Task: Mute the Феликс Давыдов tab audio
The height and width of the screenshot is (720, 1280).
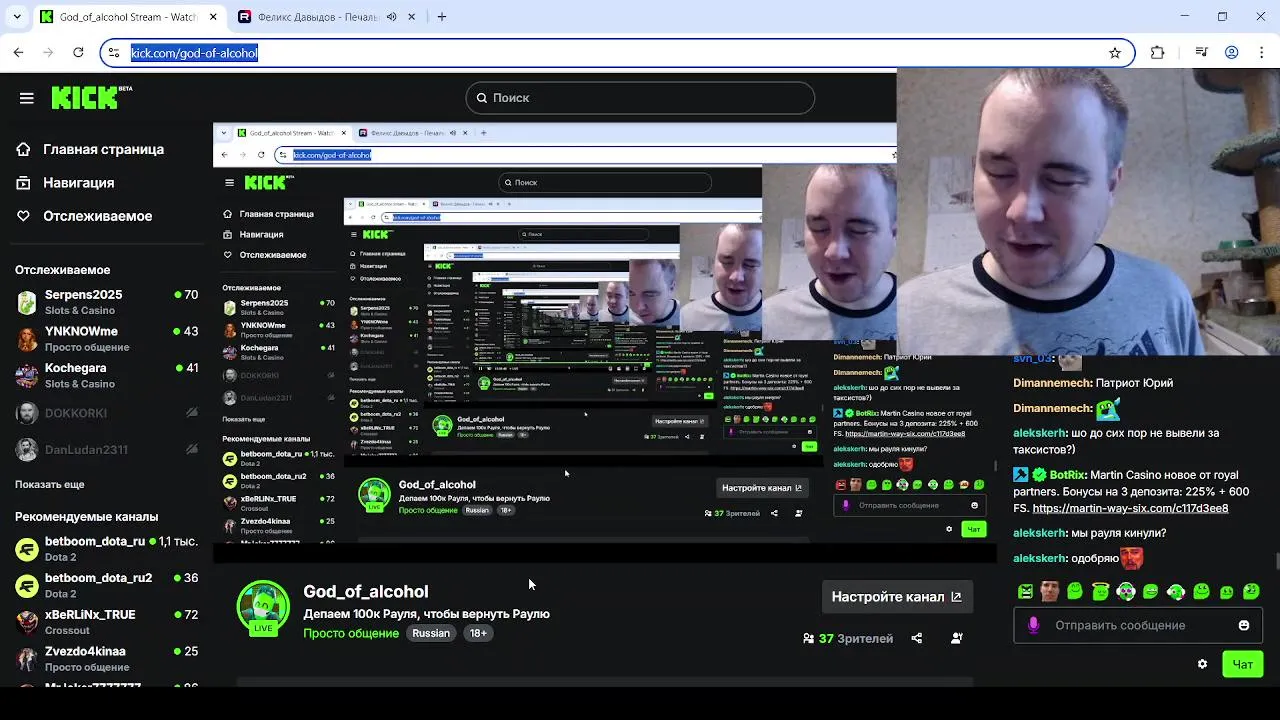Action: 392,17
